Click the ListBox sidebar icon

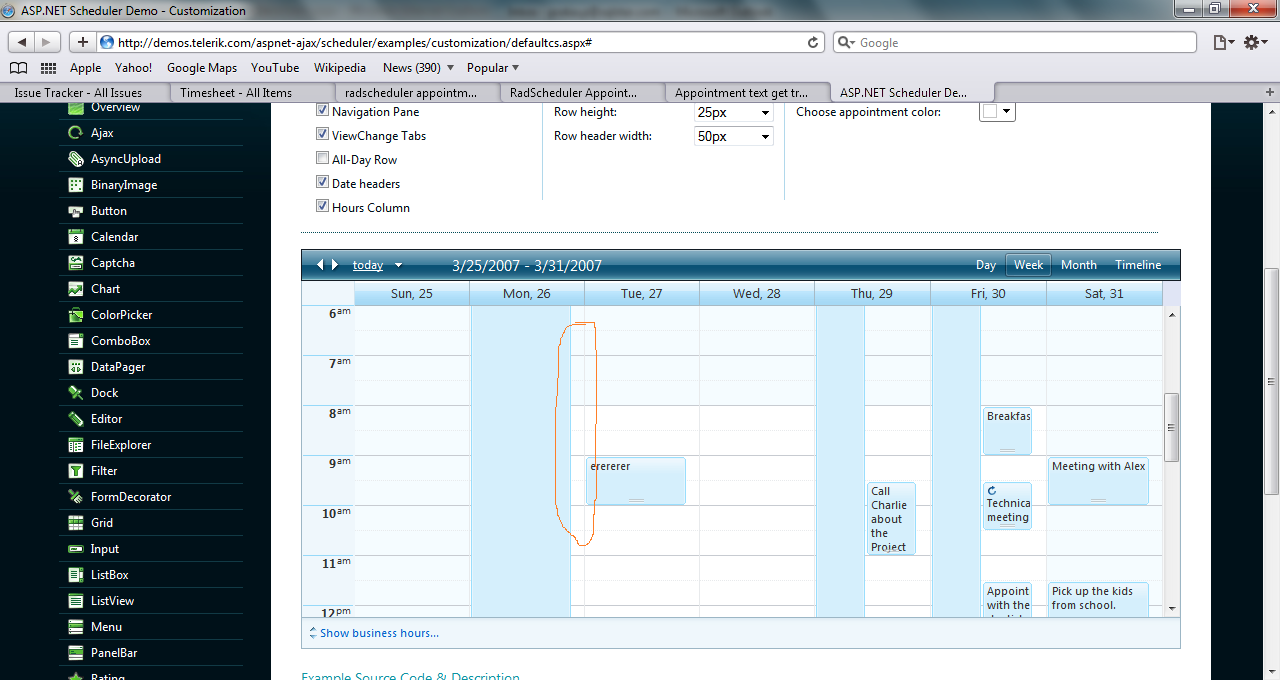point(75,575)
